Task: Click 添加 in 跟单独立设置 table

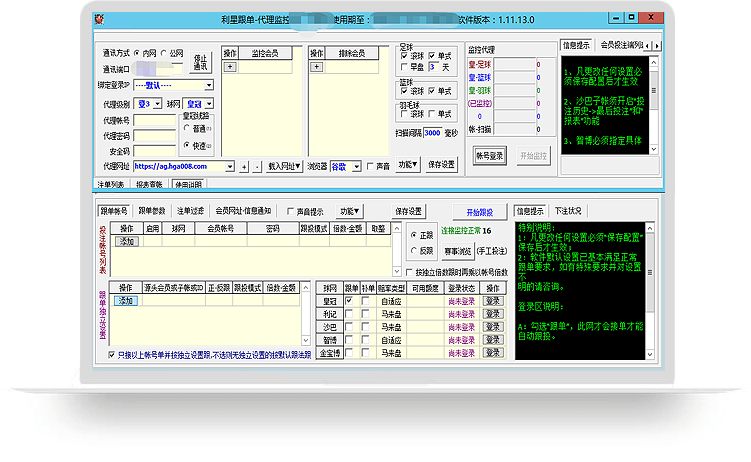Action: [x=127, y=300]
